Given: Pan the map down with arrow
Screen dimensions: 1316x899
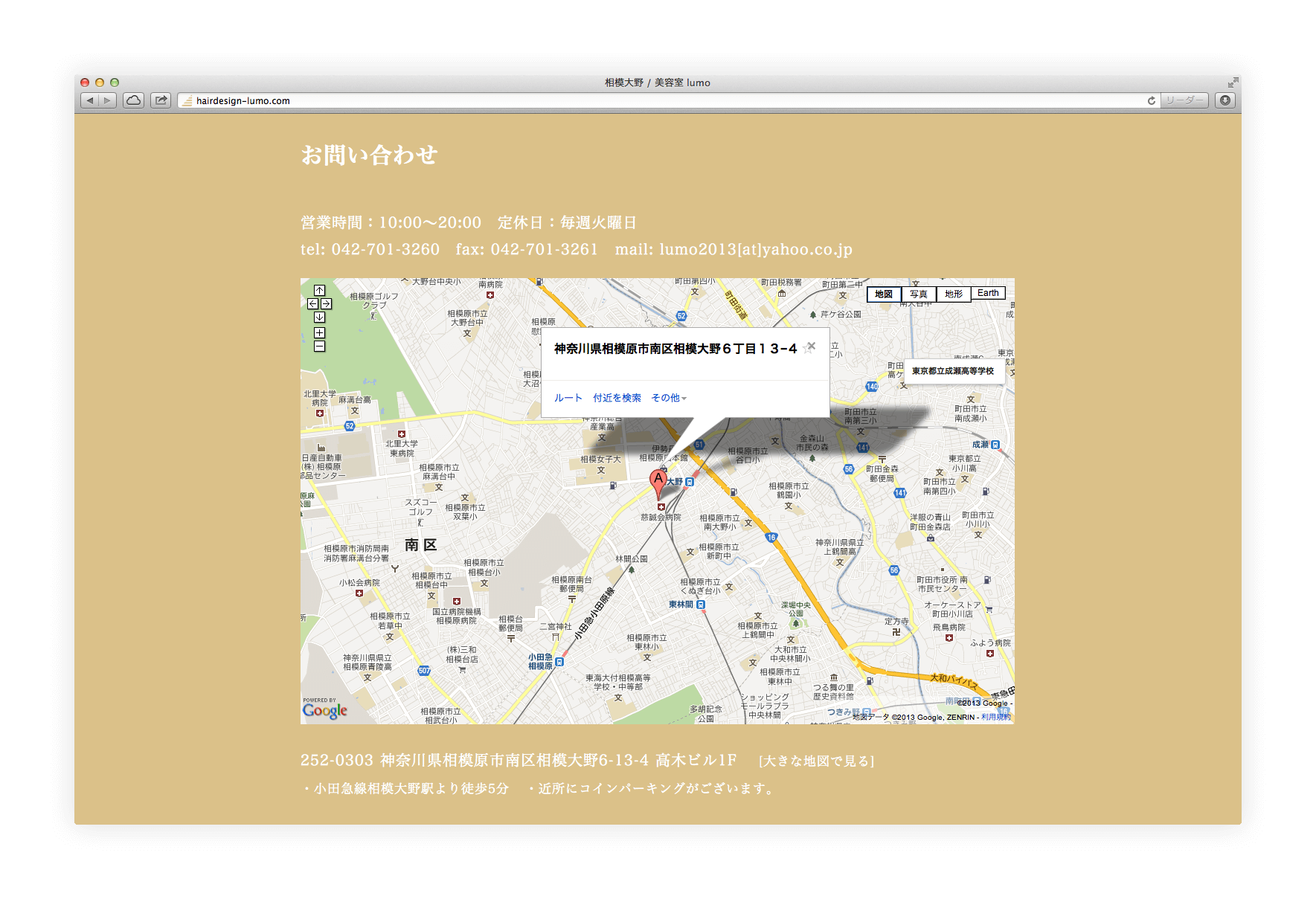Looking at the screenshot, I should click(319, 317).
